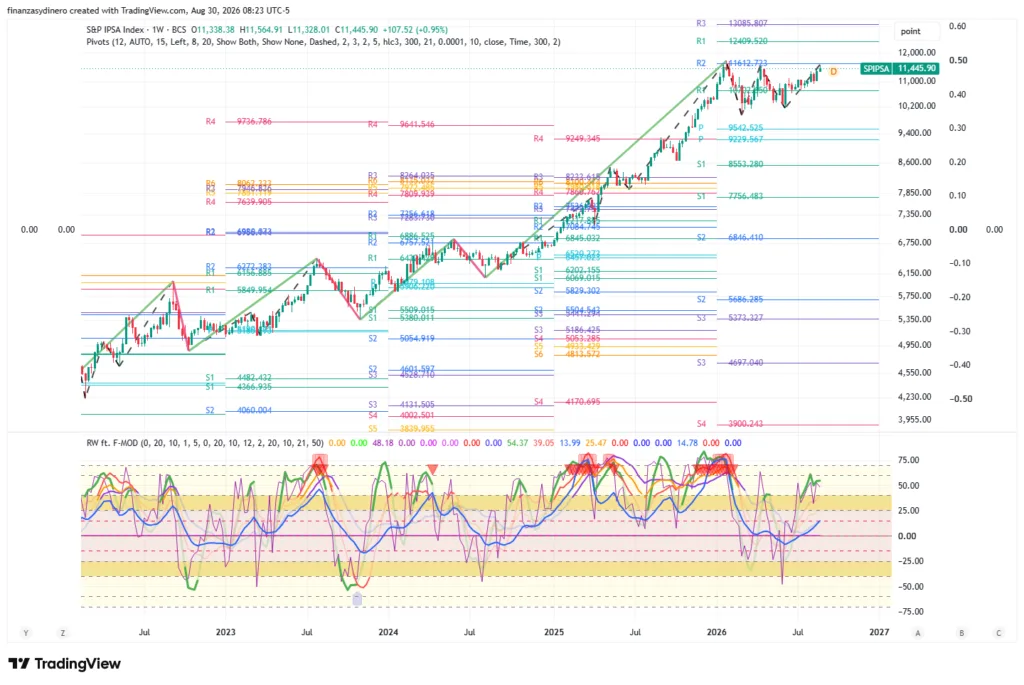Click the C circle button at the bottom right
The height and width of the screenshot is (685, 1024).
coord(999,633)
